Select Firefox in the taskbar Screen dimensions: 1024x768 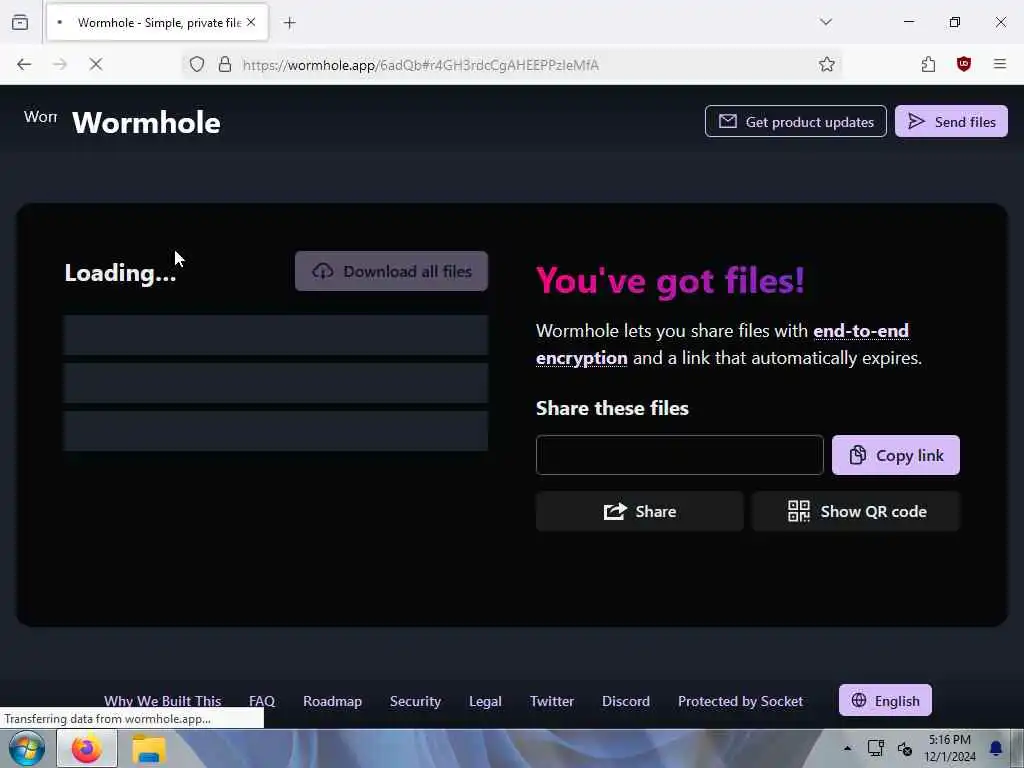click(86, 748)
